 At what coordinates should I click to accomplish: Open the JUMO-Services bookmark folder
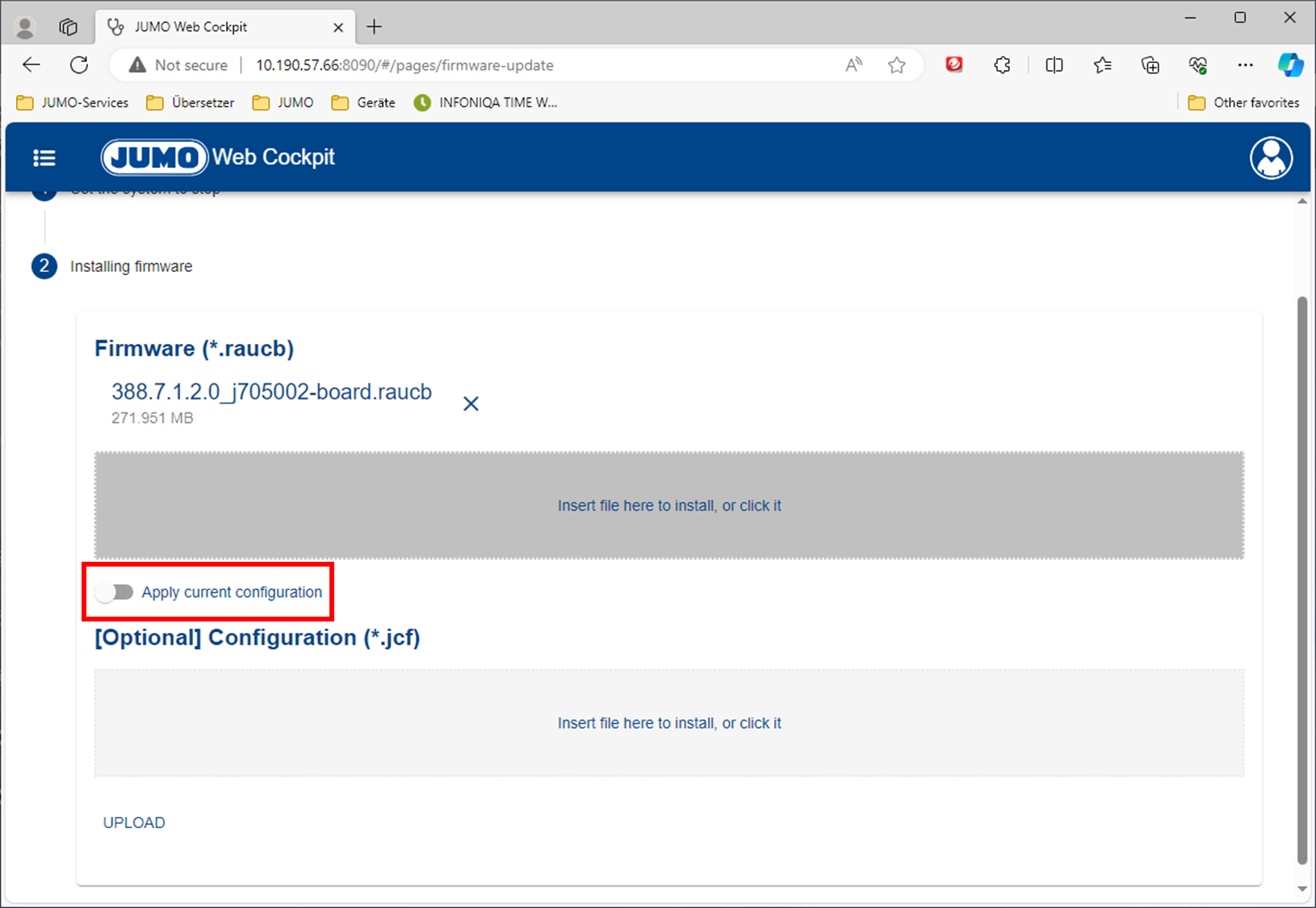pos(73,103)
